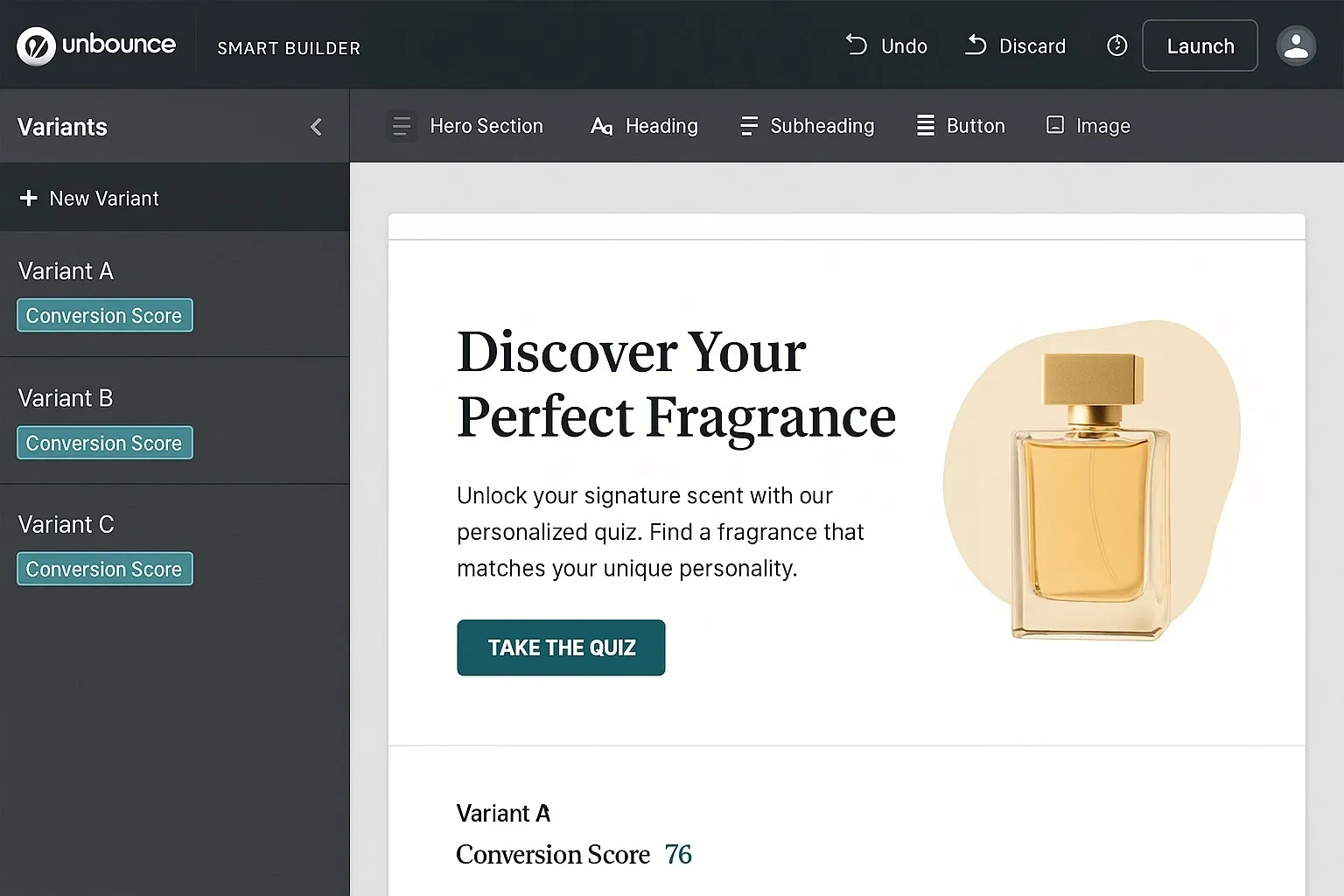Click Discard to revert changes
The height and width of the screenshot is (896, 1344).
pos(1014,45)
